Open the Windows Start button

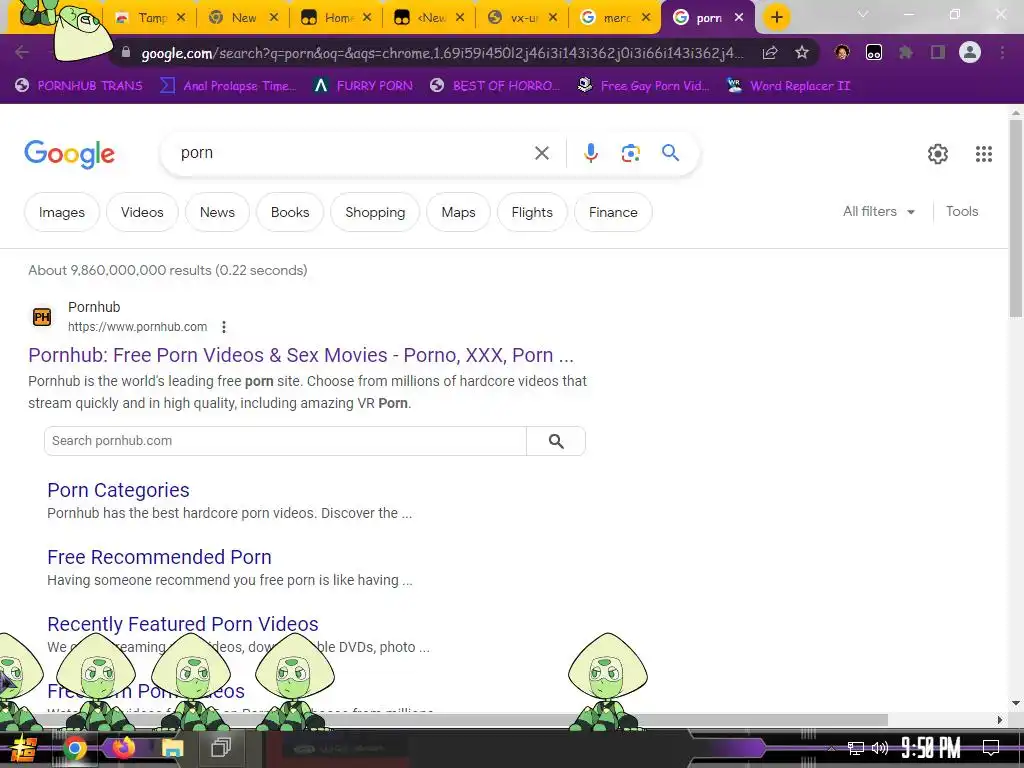(24, 748)
